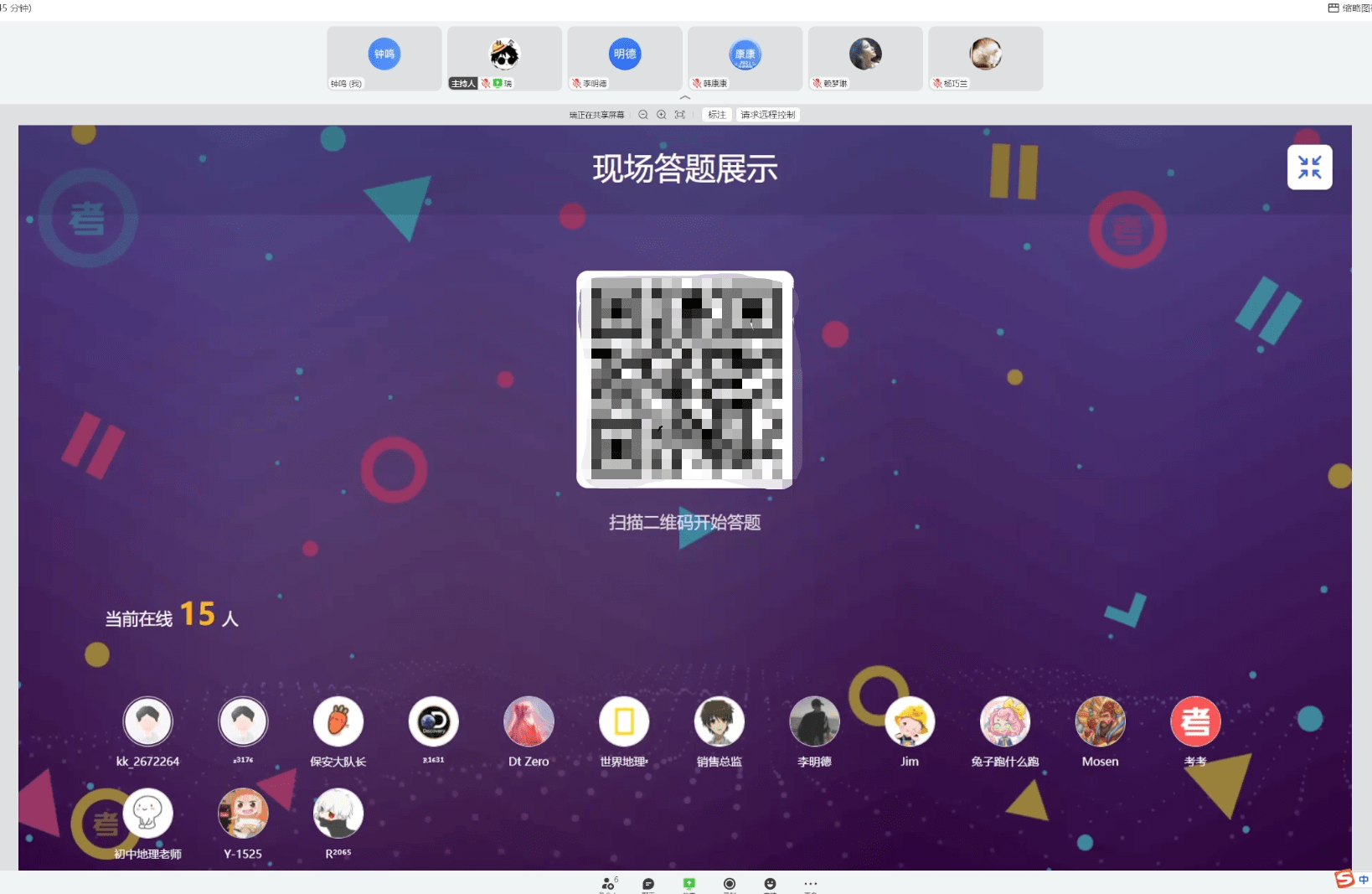Open the members panel from bottom toolbar
Screen dimensions: 1372x894
tap(607, 884)
